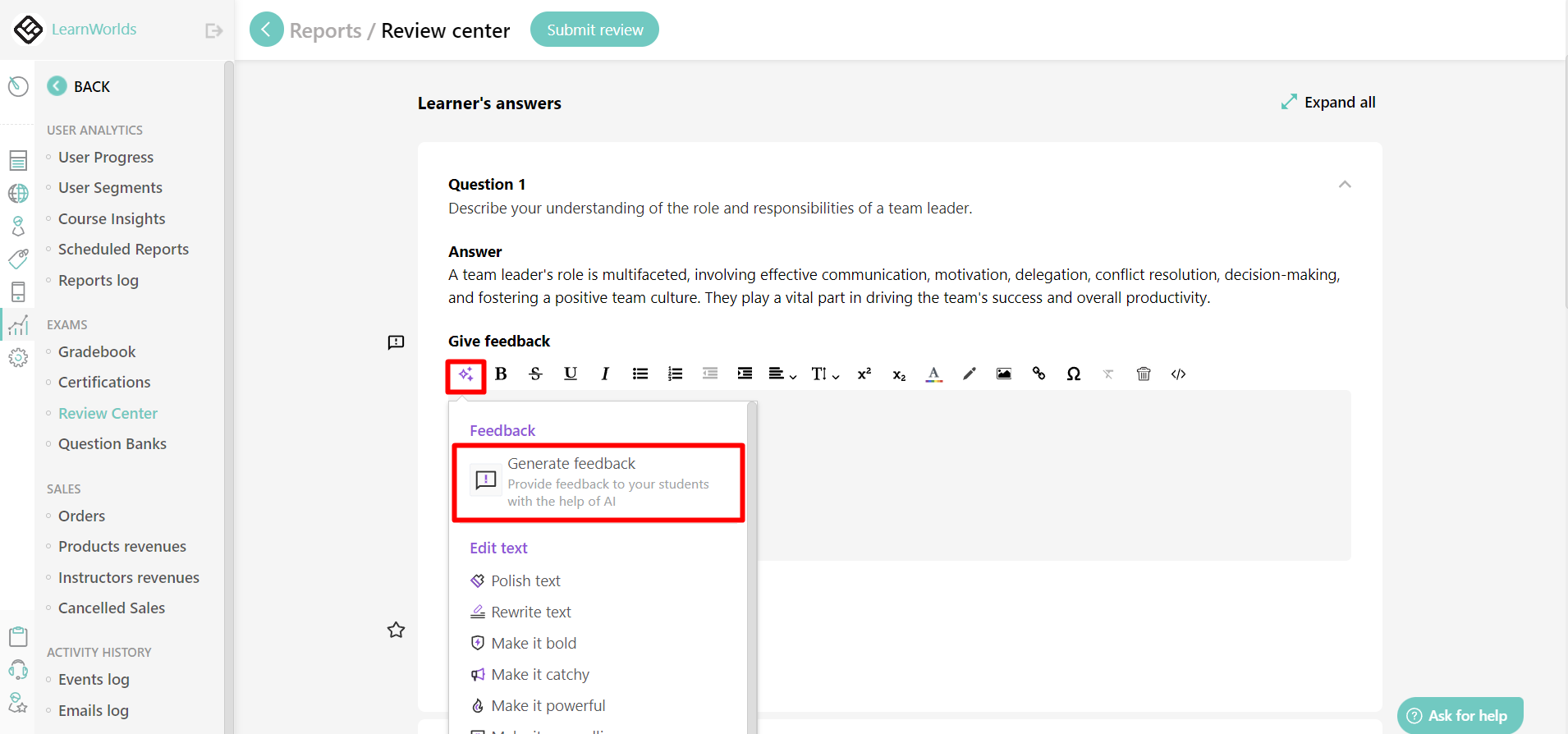Image resolution: width=1568 pixels, height=734 pixels.
Task: Open the text color picker
Action: click(x=933, y=374)
